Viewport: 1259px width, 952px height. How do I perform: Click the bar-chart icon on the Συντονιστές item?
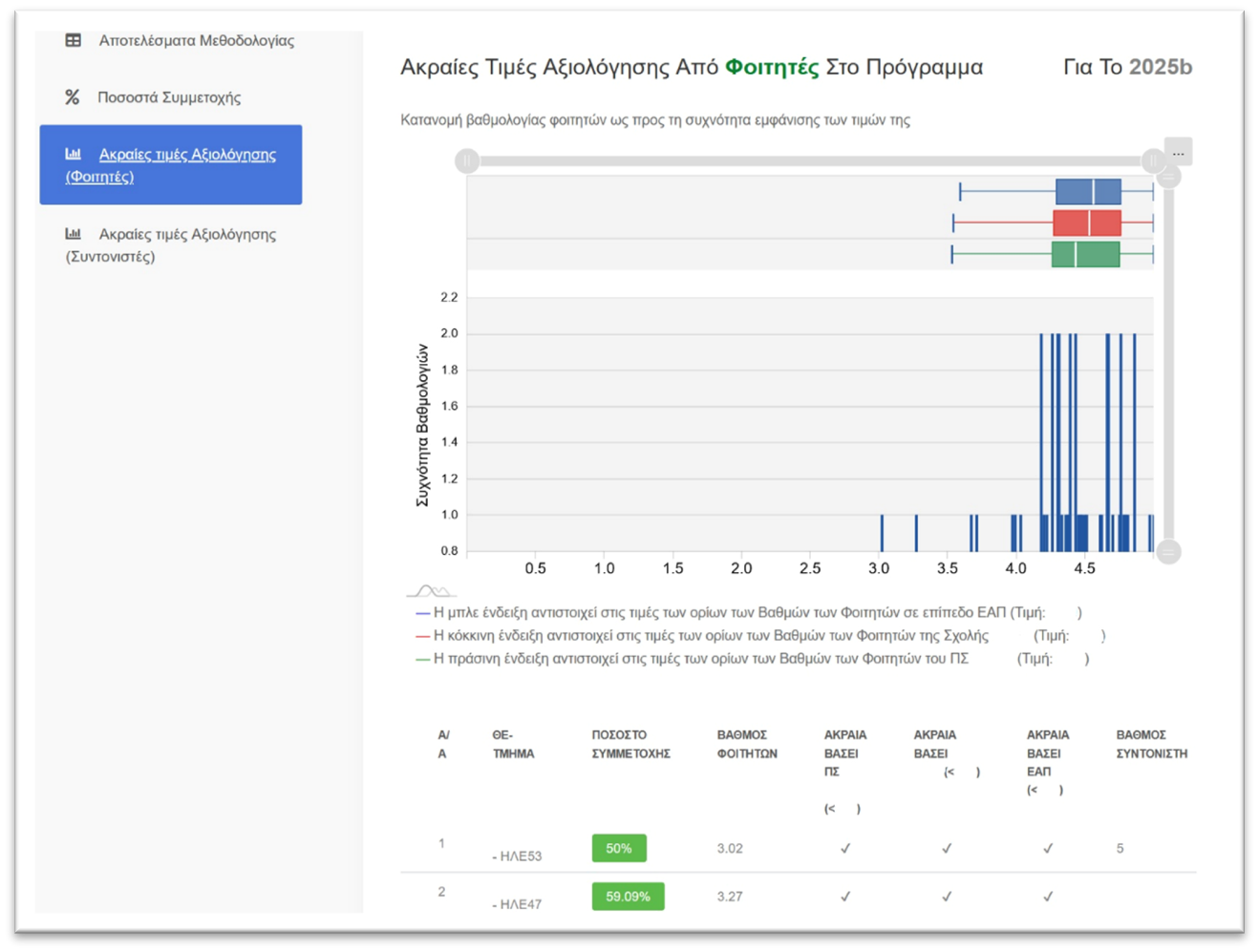pos(74,234)
